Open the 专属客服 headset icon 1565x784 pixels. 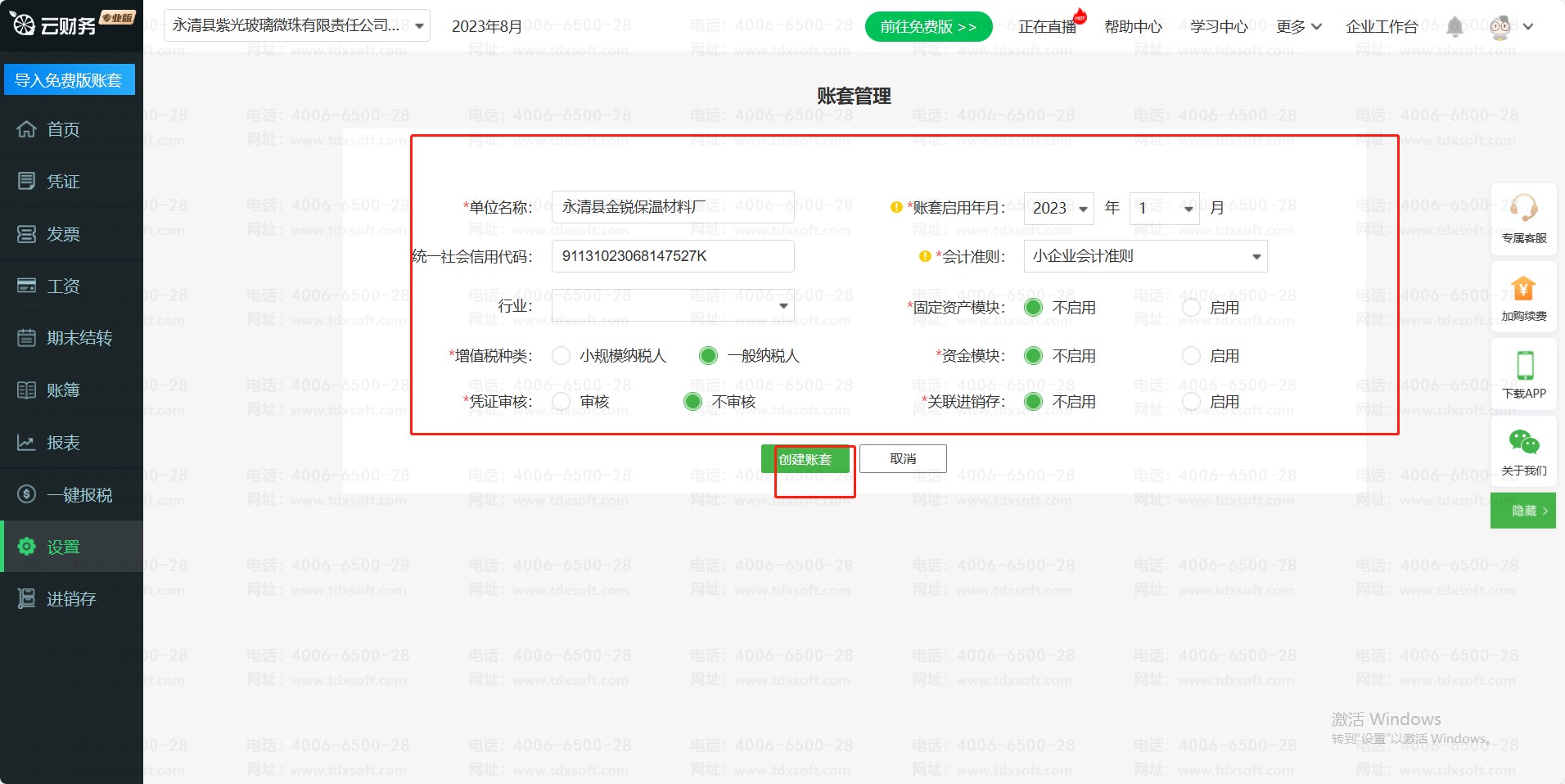(1523, 208)
